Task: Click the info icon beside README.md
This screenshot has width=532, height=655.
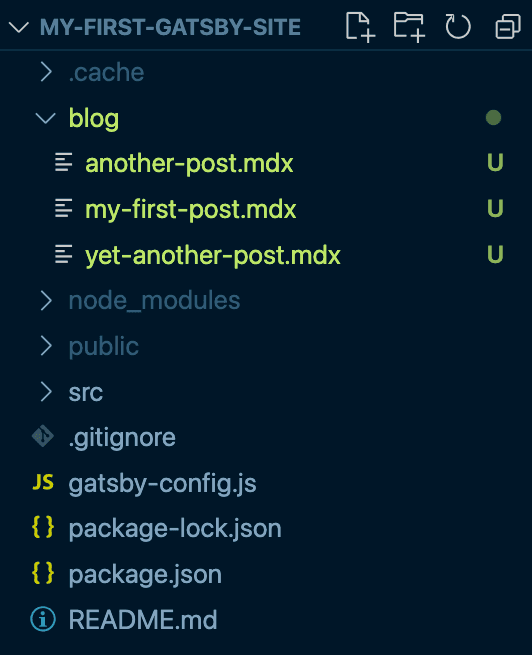Action: coord(43,619)
